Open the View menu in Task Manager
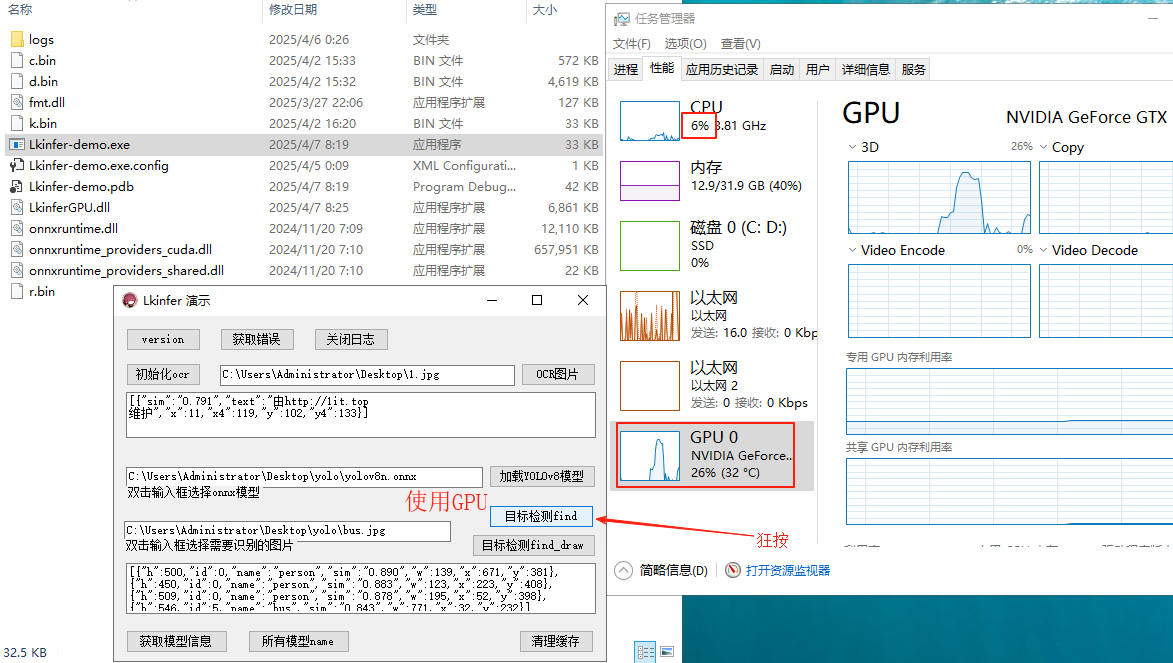 tap(741, 43)
